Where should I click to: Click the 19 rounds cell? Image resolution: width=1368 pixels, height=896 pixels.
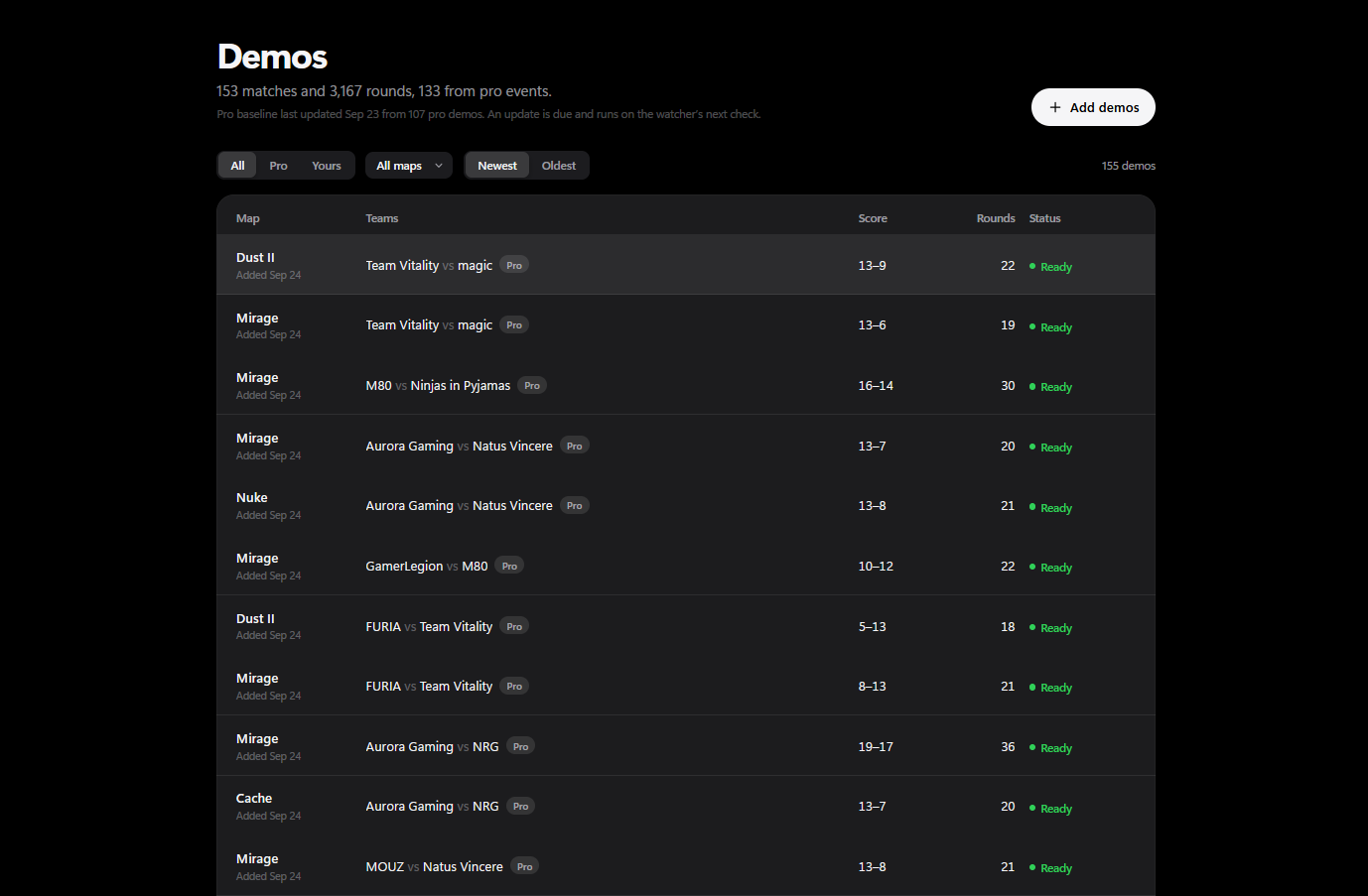click(x=1008, y=325)
